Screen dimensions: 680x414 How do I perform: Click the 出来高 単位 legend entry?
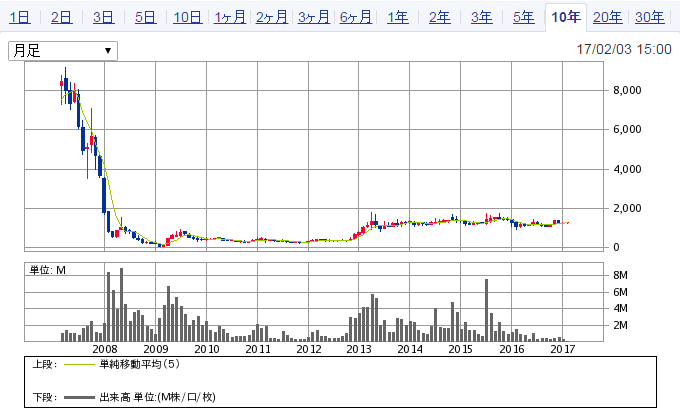[x=157, y=397]
